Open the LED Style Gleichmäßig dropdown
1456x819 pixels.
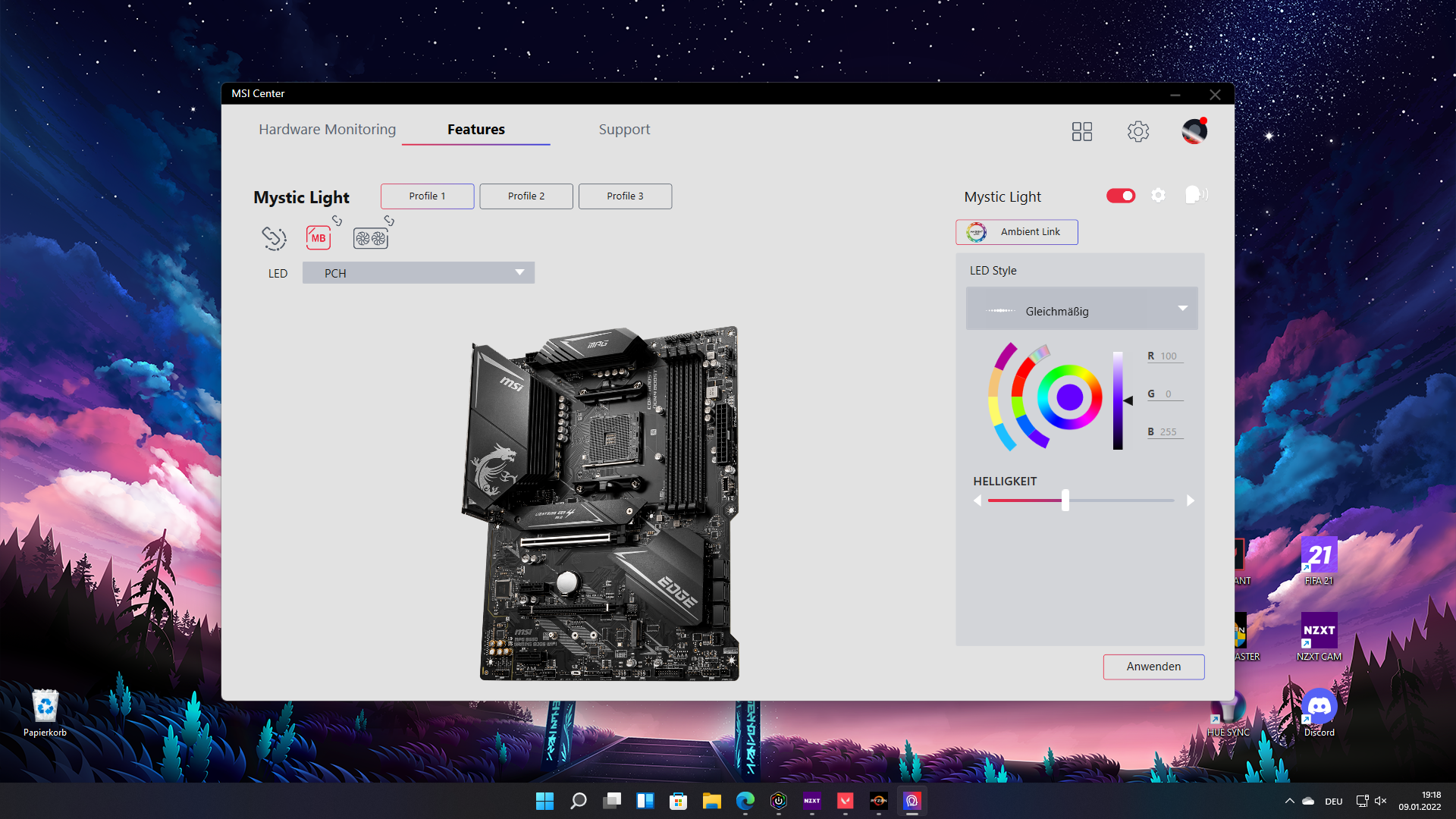(x=1081, y=309)
